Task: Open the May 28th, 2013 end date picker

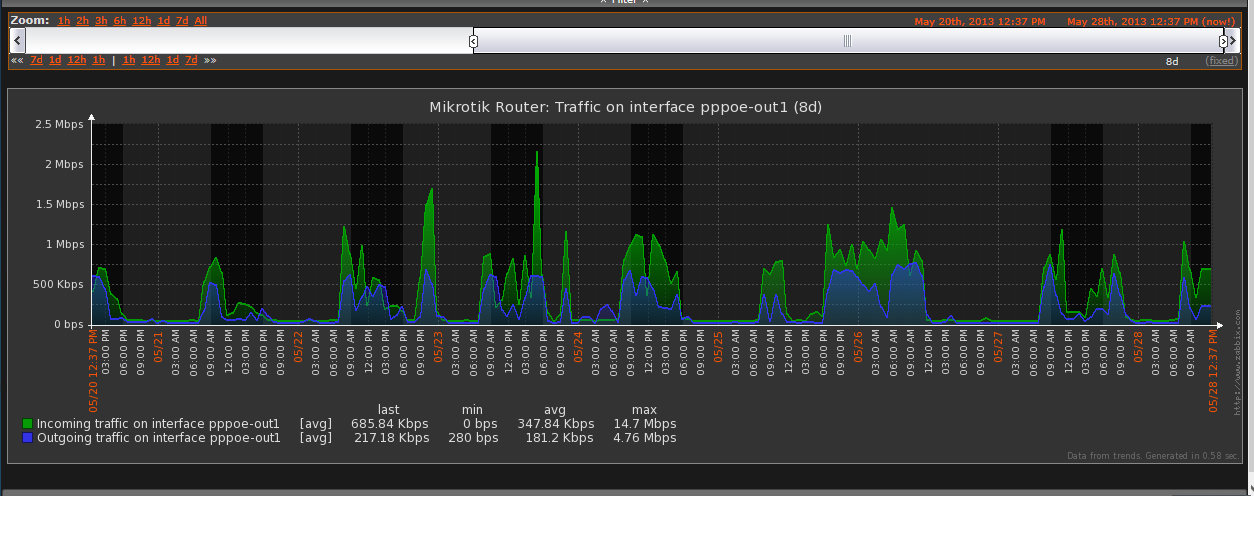Action: tap(1150, 21)
